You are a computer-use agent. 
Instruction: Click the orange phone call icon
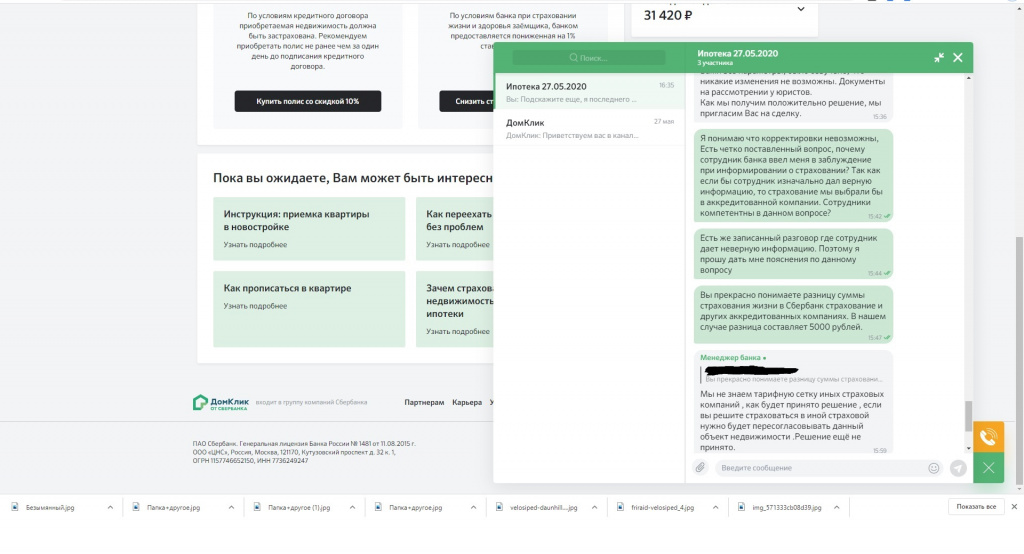pos(988,436)
